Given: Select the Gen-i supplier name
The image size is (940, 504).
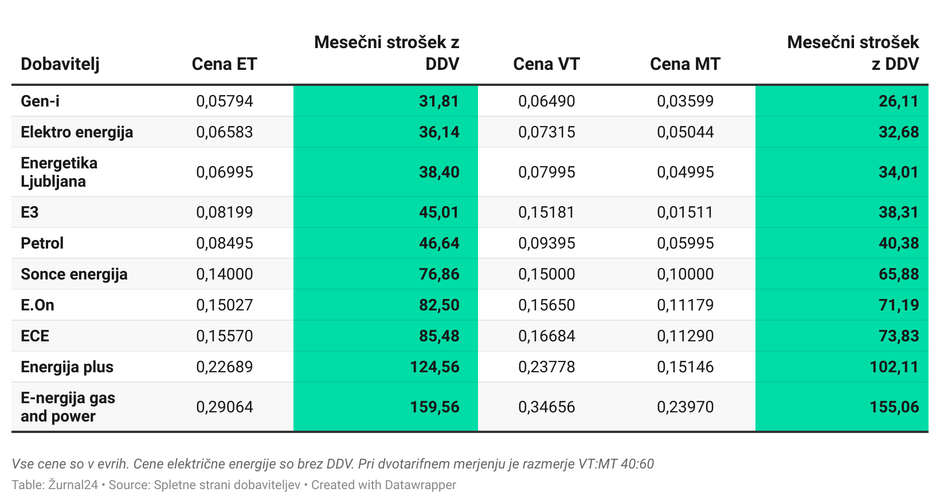Looking at the screenshot, I should (41, 101).
